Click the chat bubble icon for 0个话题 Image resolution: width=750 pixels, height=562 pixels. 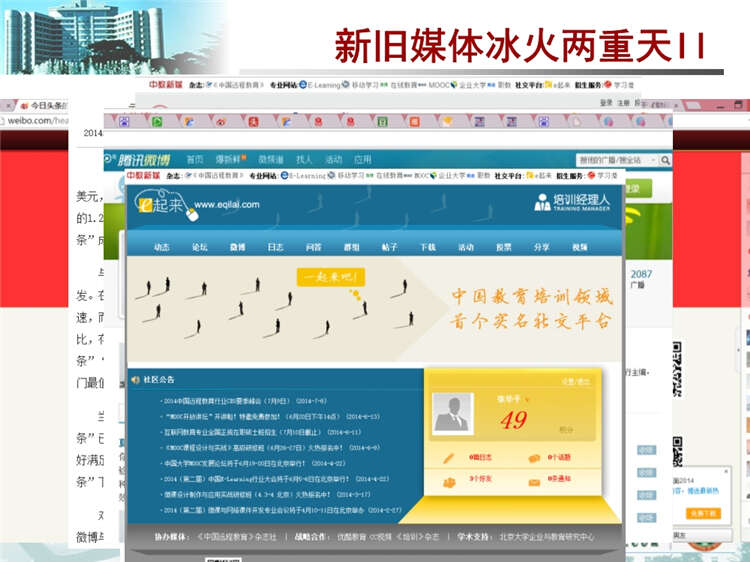[535, 458]
